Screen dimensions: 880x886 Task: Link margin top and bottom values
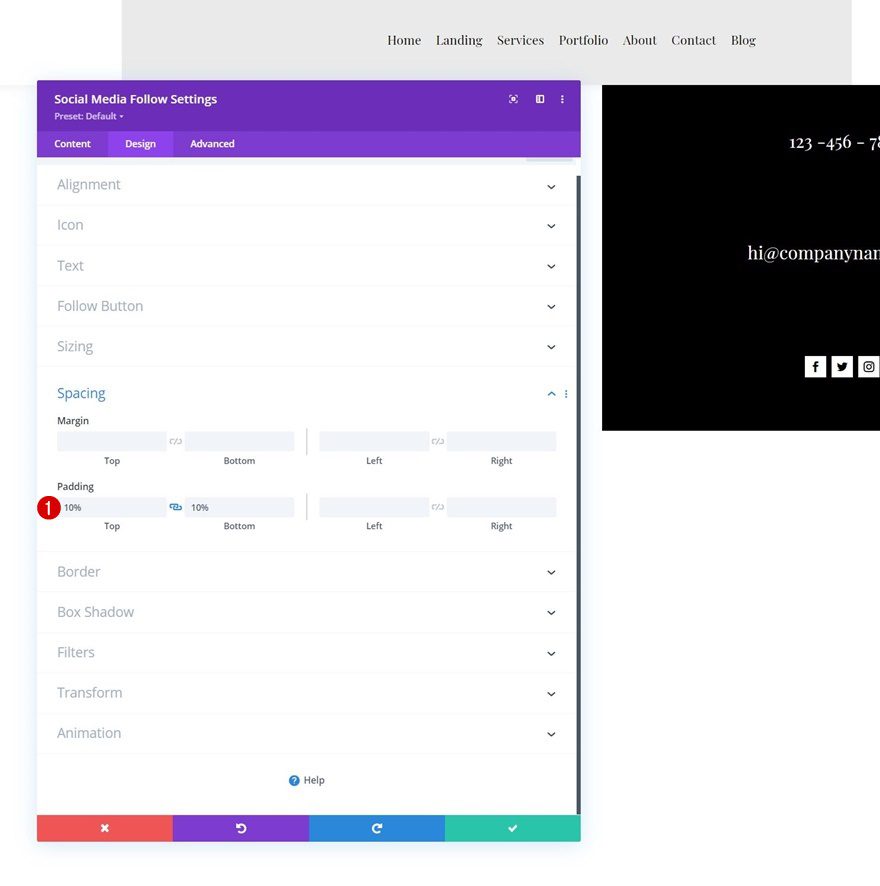176,441
